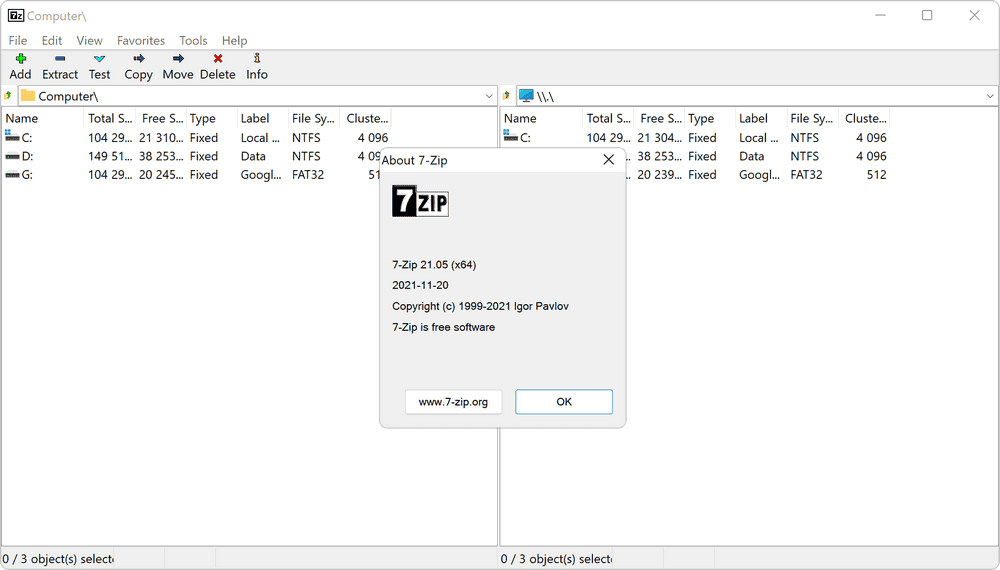Sort left panel by Free Space column
The image size is (1000, 570).
(x=161, y=118)
